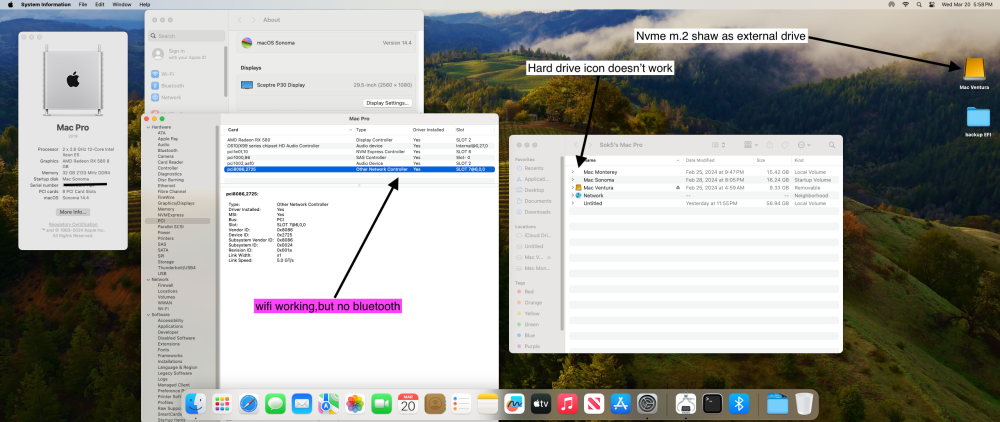Image resolution: width=1000 pixels, height=422 pixels.
Task: Expand the Mac Monterey volume row
Action: [x=573, y=172]
